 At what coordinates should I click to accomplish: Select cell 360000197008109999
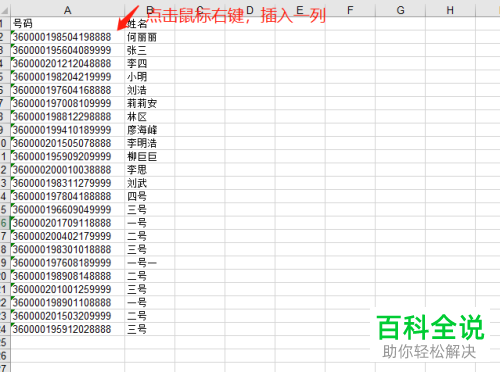(x=67, y=103)
